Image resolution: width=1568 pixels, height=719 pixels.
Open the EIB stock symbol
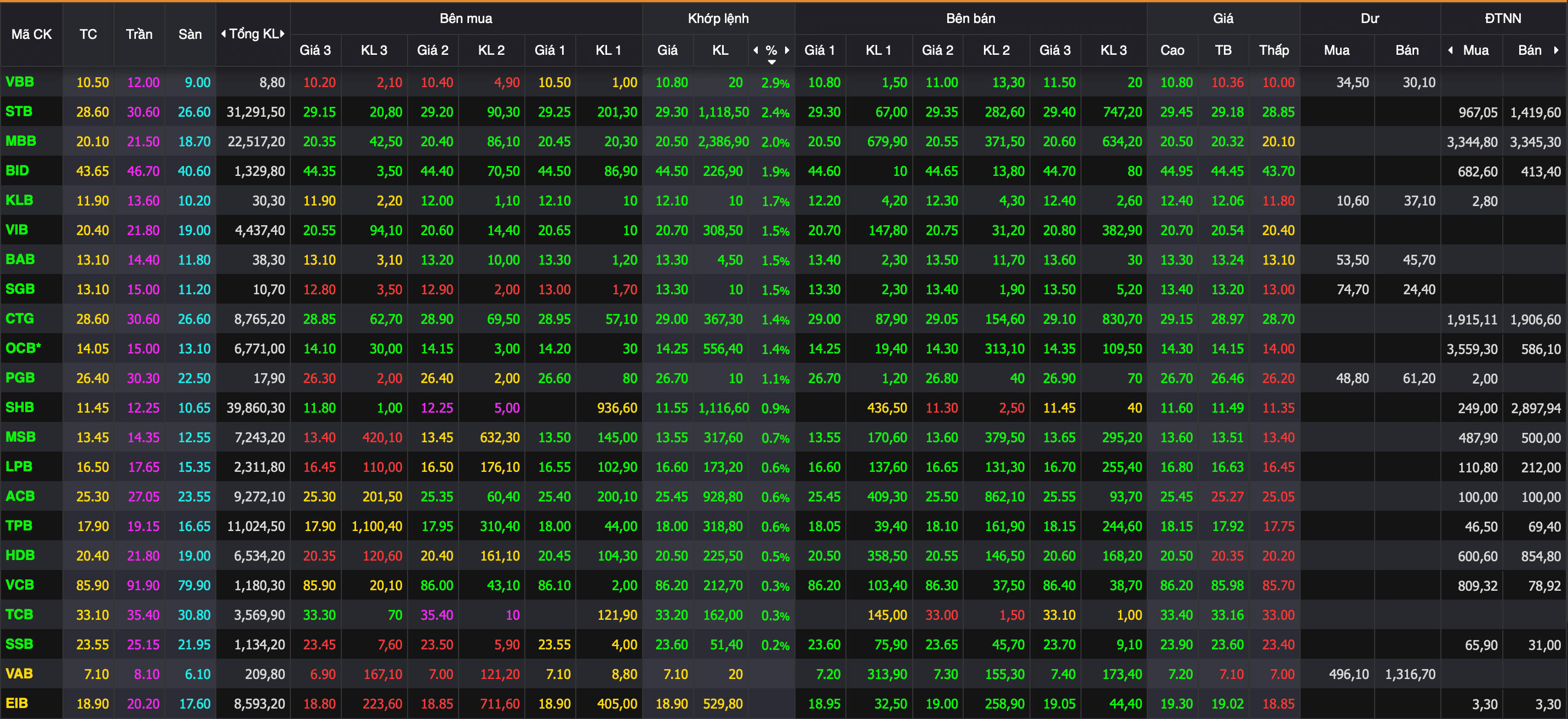tap(16, 703)
